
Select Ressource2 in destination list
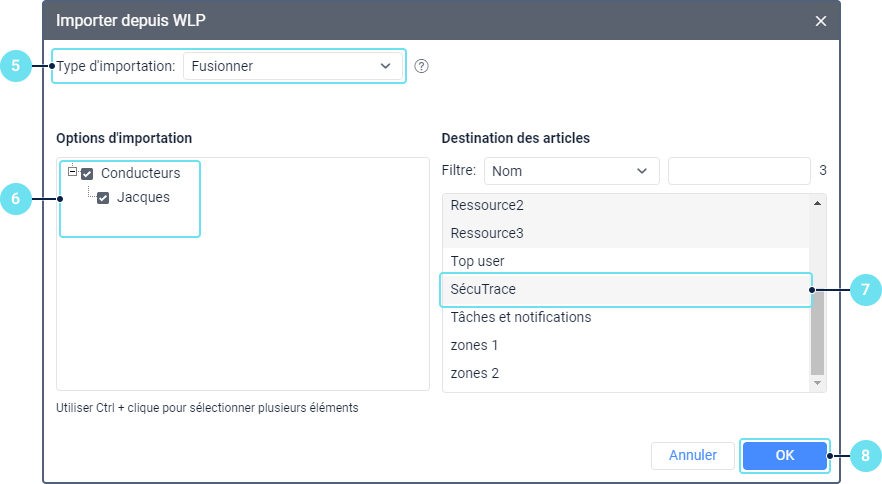click(x=487, y=205)
